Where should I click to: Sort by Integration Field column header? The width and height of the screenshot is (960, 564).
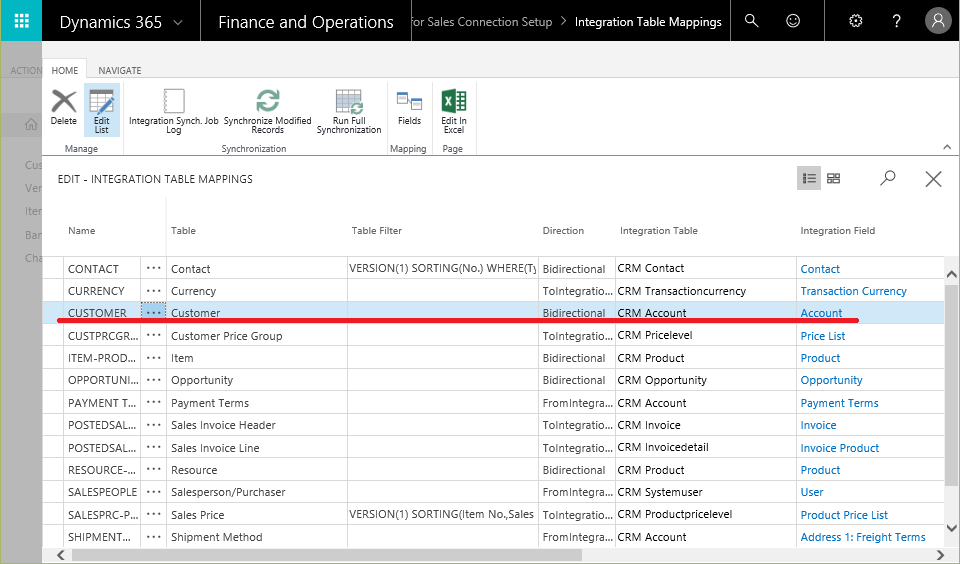click(838, 231)
